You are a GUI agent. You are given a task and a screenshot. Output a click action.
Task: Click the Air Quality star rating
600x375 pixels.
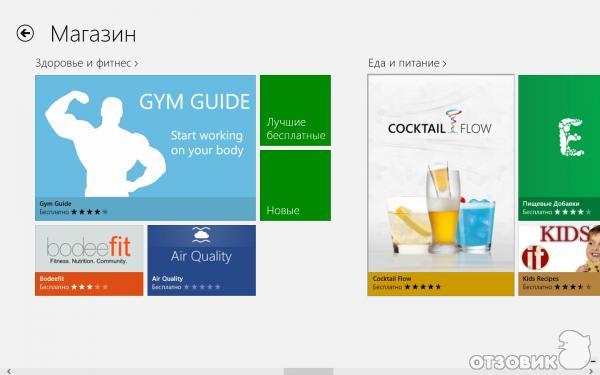(x=202, y=287)
